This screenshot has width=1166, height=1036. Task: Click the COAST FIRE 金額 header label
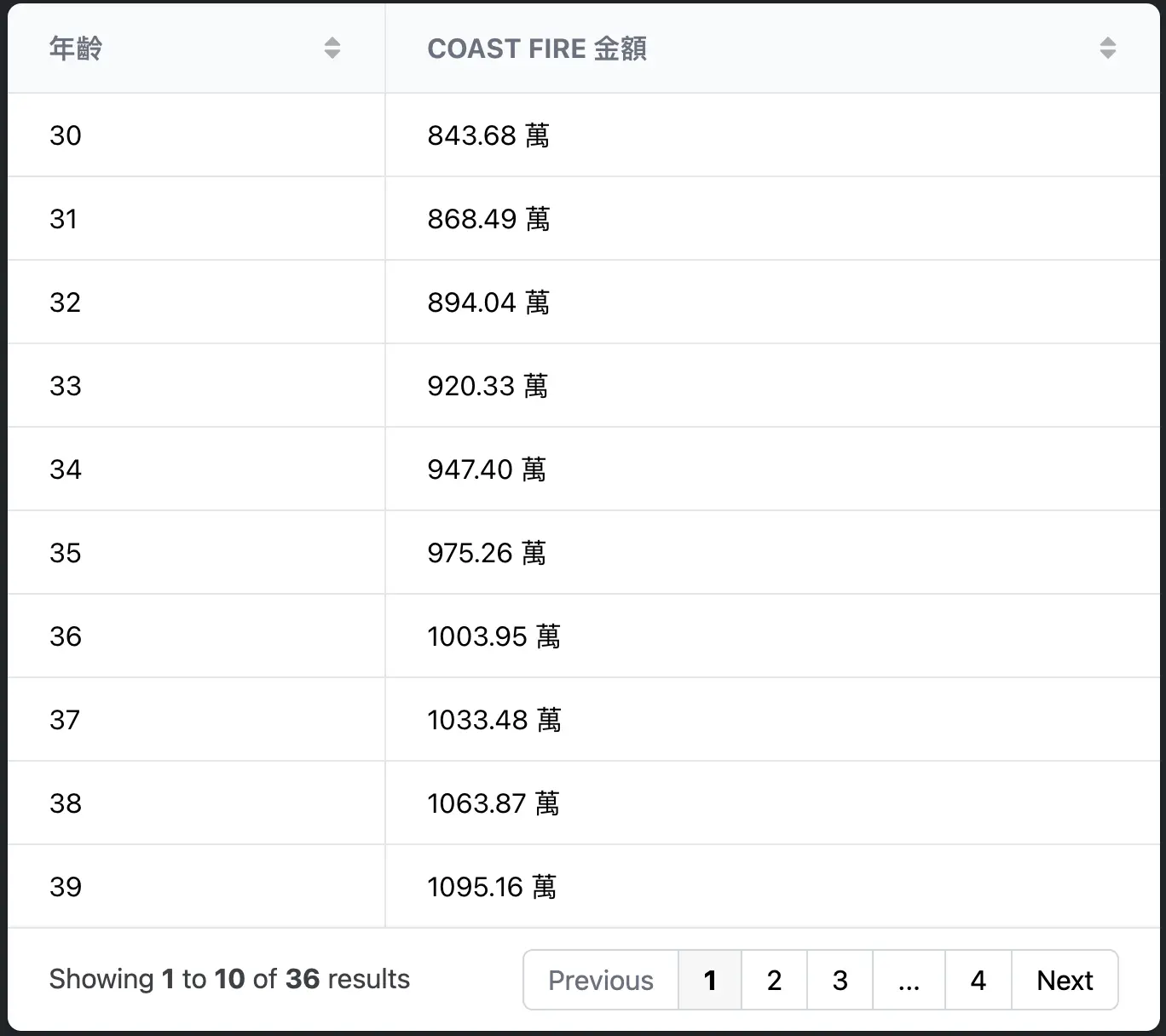(536, 49)
